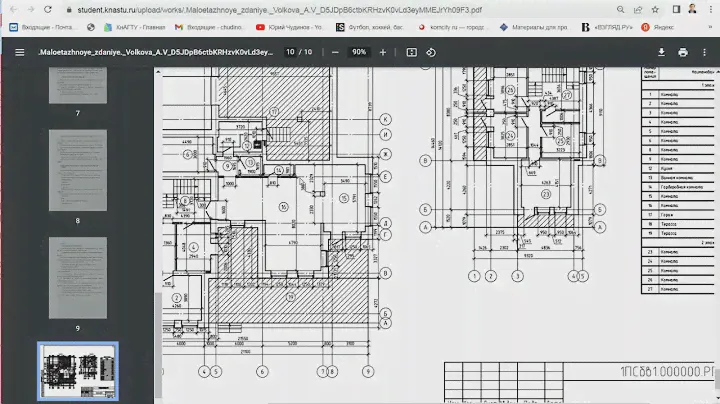Open the PDF viewer more actions menu
Screen dimensions: 720x404
pyautogui.click(x=706, y=52)
